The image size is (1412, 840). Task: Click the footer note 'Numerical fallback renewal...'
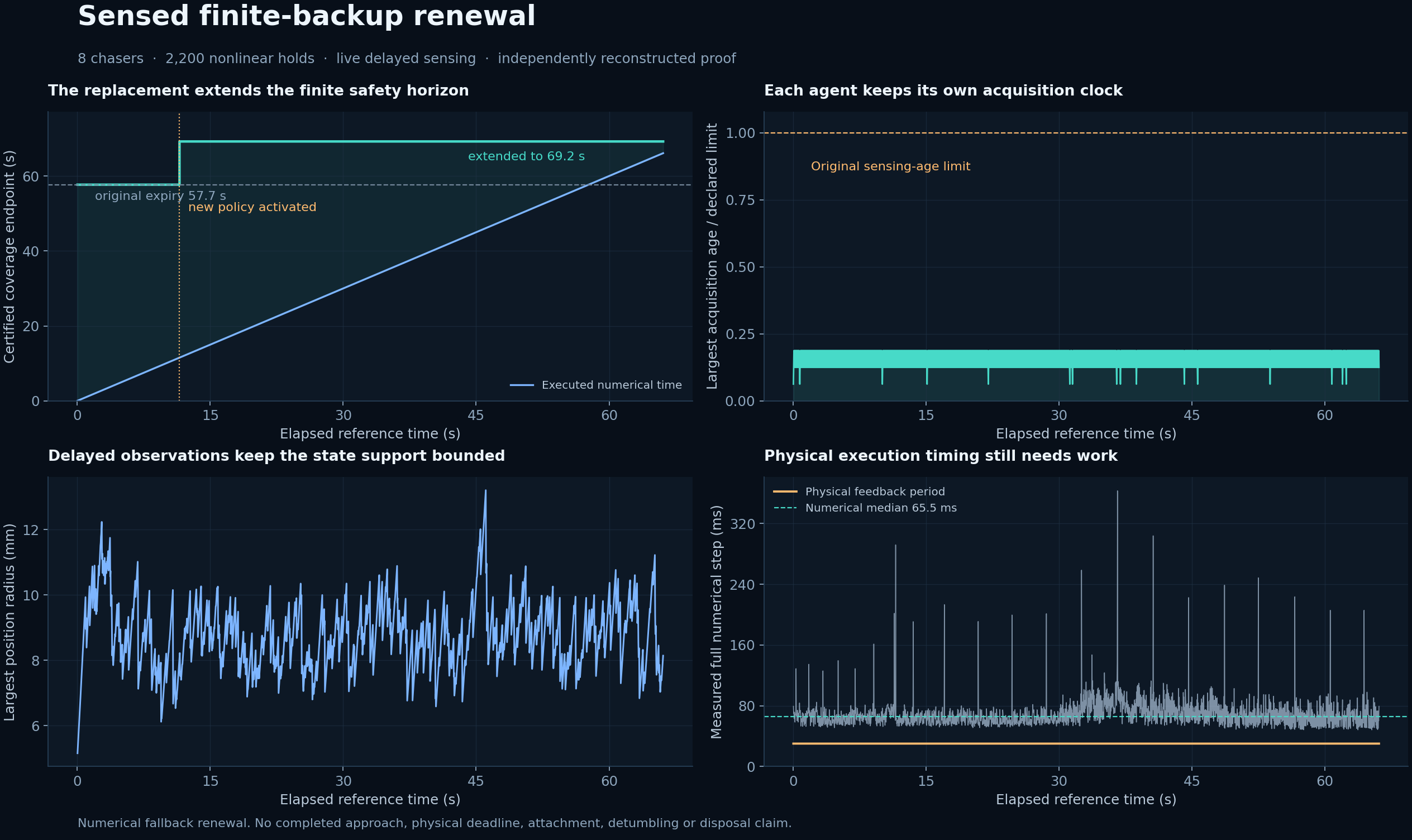pos(434,823)
